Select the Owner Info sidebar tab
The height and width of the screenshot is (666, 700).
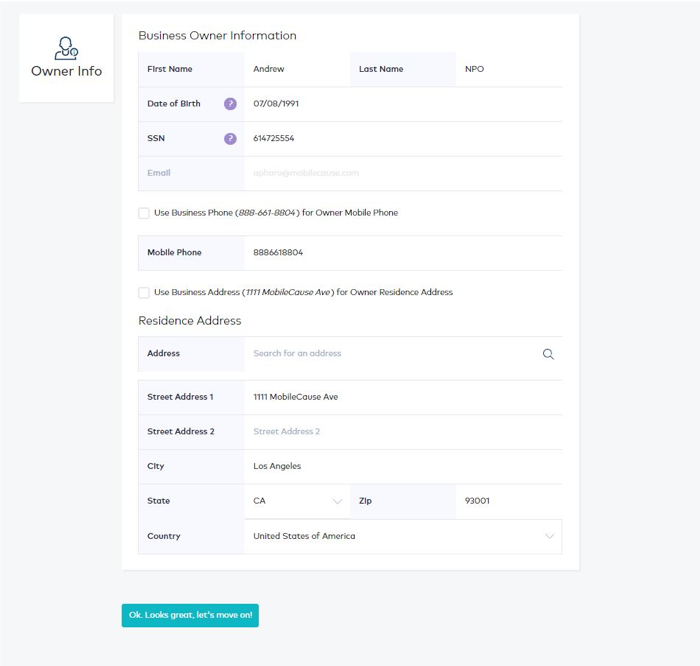(66, 58)
